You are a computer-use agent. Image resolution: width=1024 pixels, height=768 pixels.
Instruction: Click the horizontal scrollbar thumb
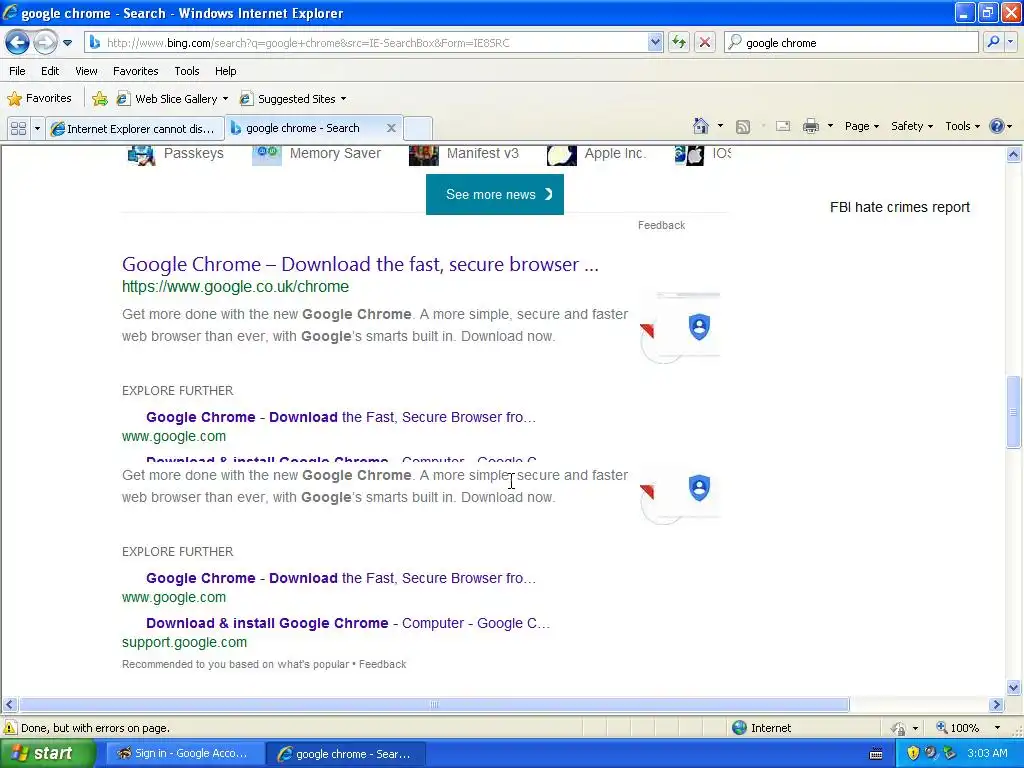coord(434,705)
